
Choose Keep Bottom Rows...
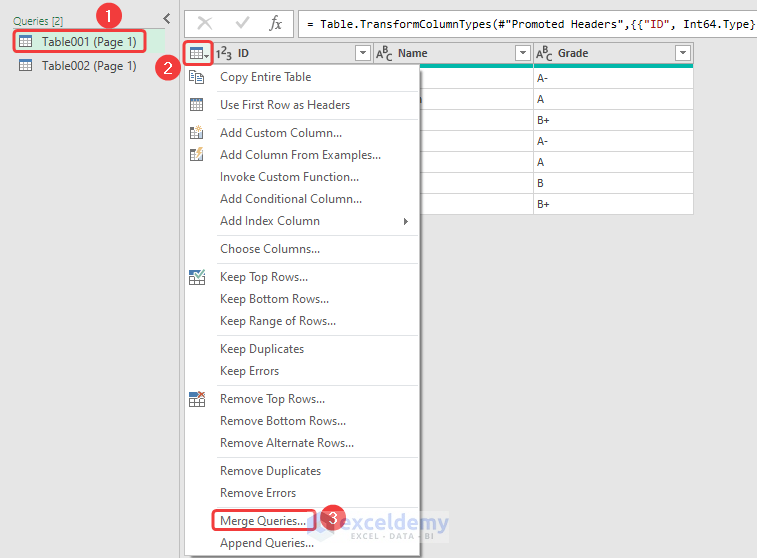[274, 299]
